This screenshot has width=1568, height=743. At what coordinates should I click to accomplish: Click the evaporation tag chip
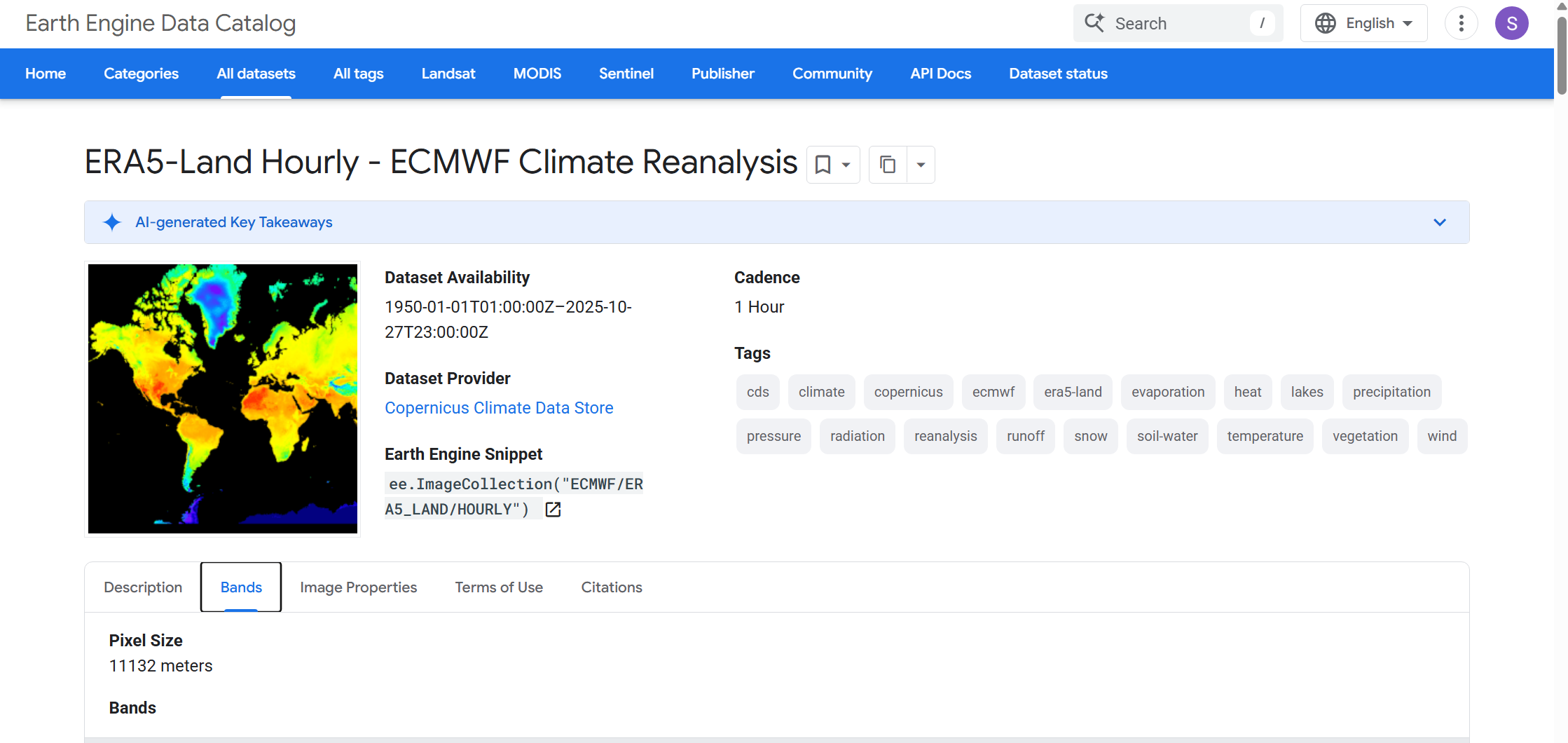[1168, 393]
